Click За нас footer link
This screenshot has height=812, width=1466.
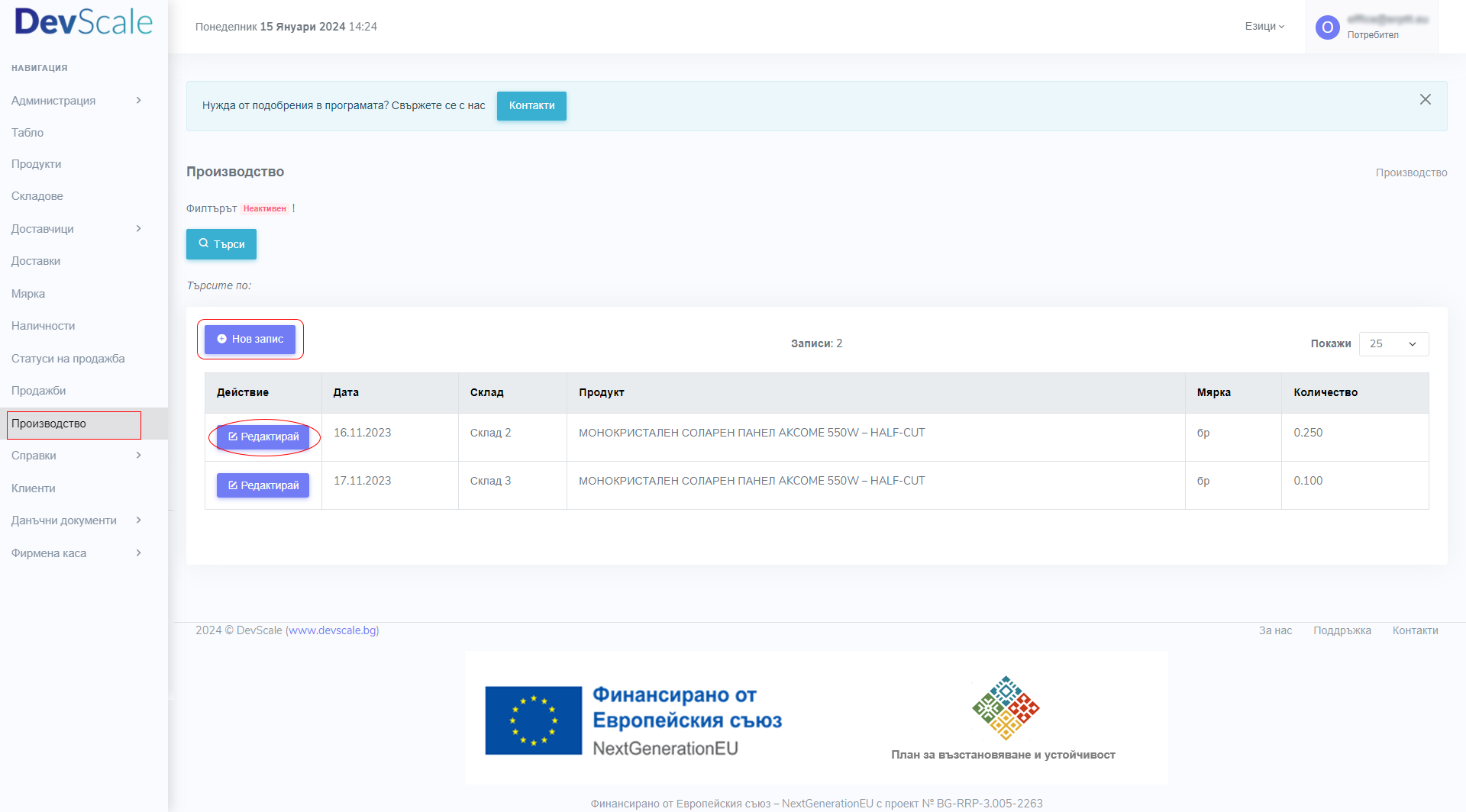1275,630
